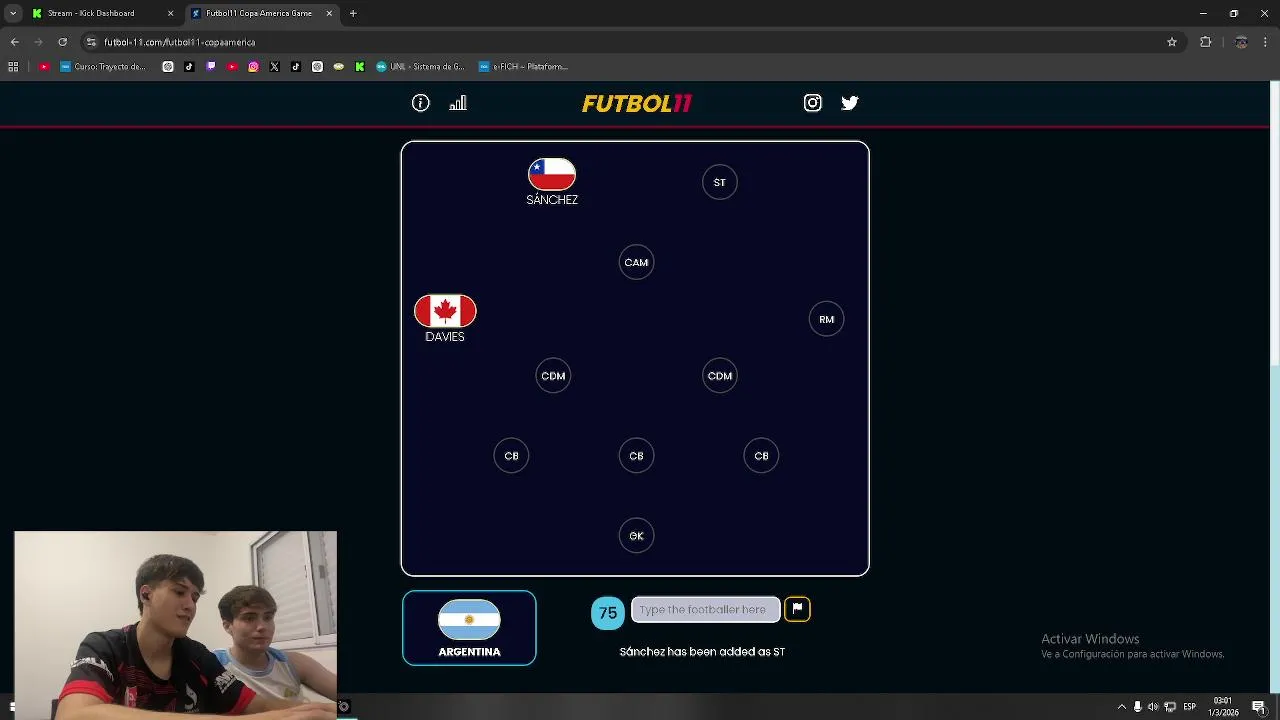1280x720 pixels.
Task: Select the RM position slot
Action: tap(826, 319)
